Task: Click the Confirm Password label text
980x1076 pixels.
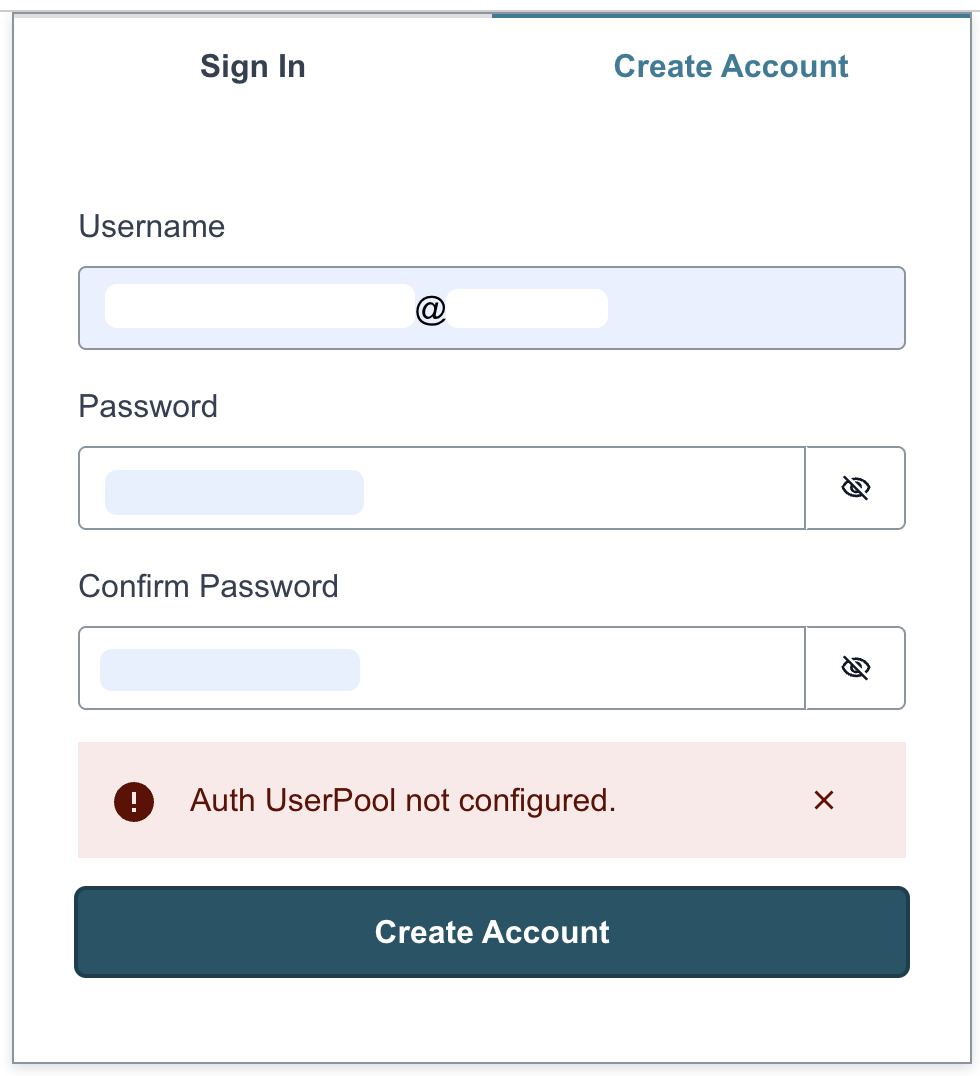Action: pyautogui.click(x=208, y=586)
